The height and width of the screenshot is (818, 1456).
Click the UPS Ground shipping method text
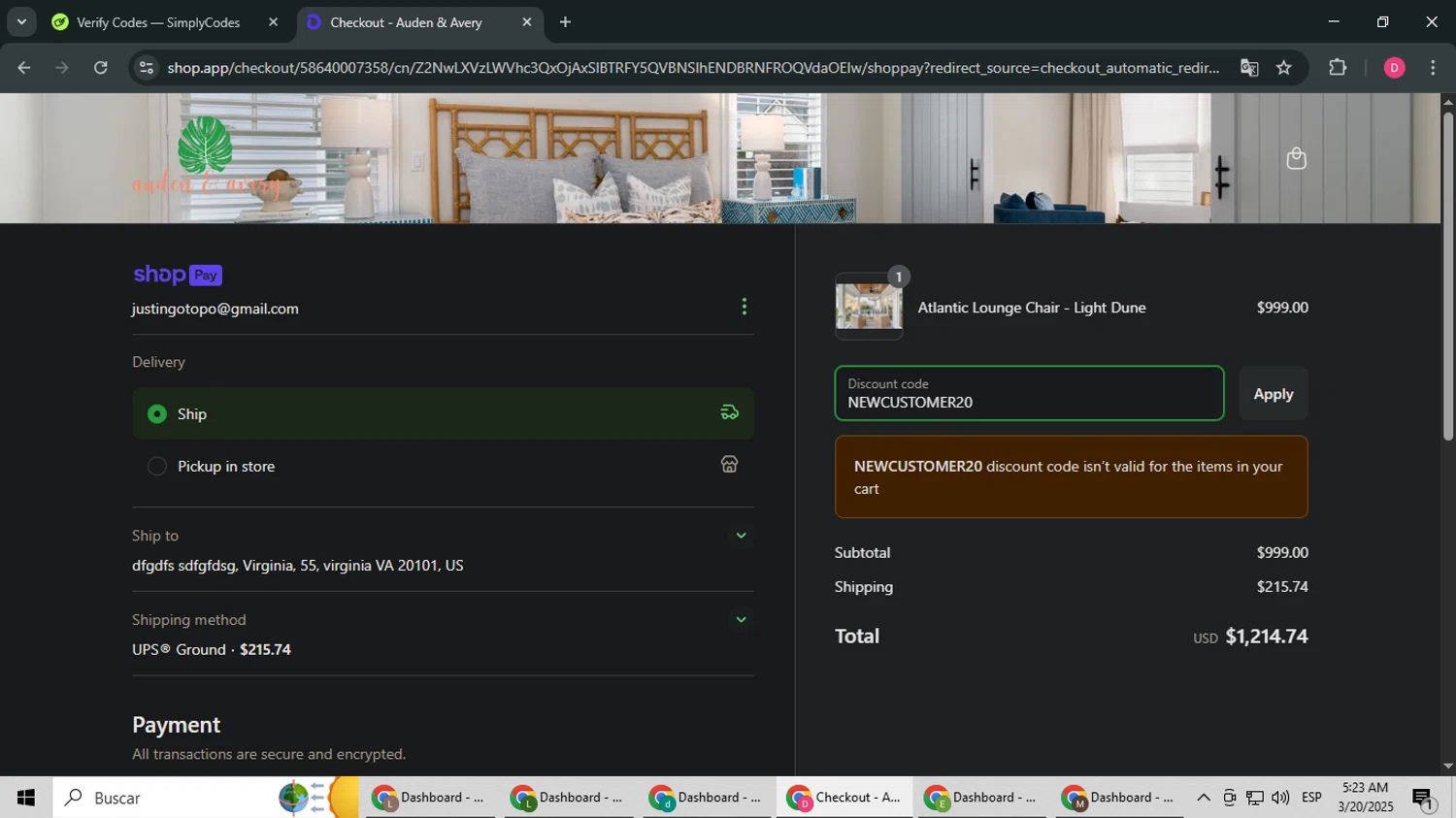[x=212, y=650]
